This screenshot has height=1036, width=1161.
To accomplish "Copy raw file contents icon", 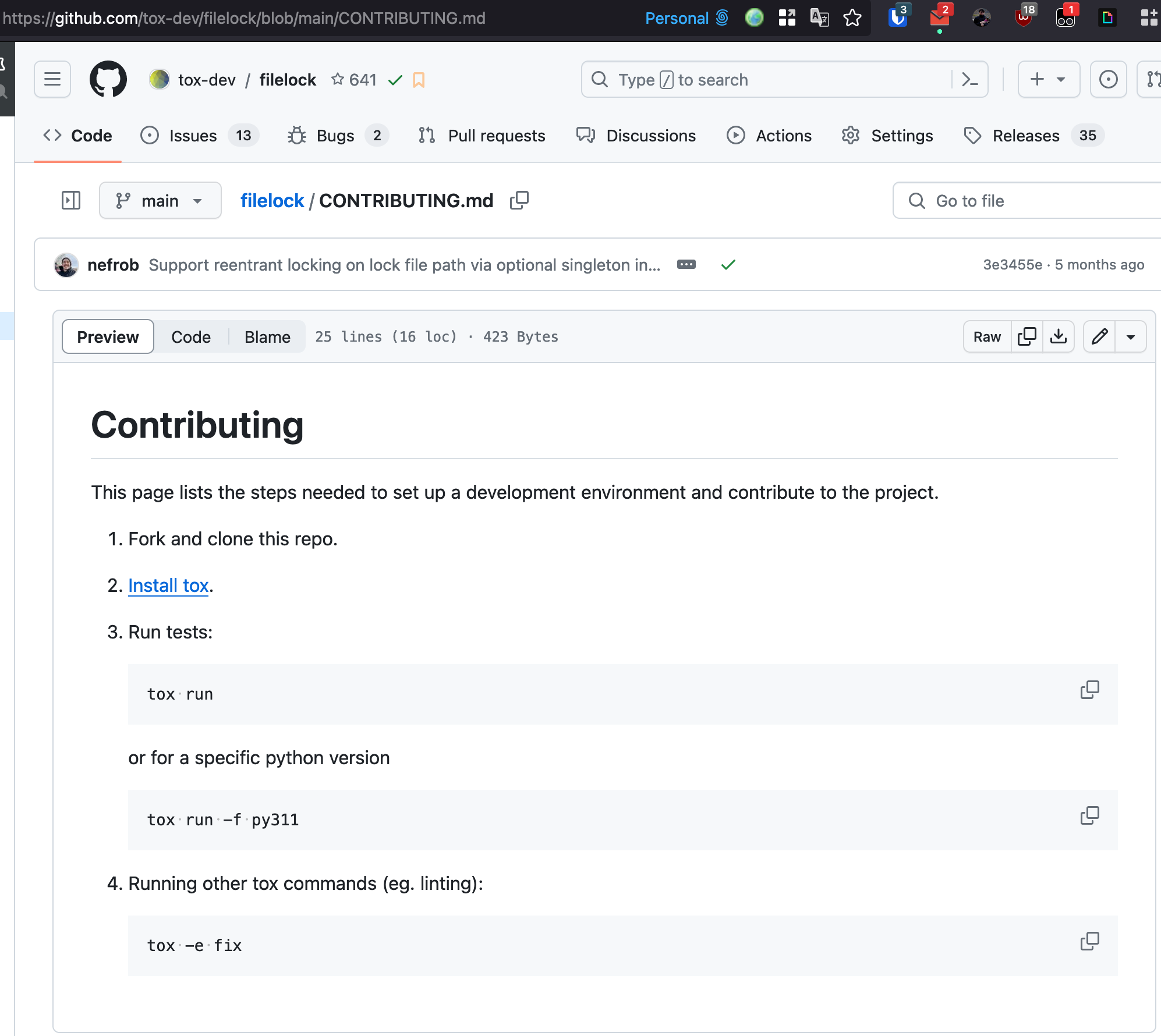I will click(x=1027, y=336).
